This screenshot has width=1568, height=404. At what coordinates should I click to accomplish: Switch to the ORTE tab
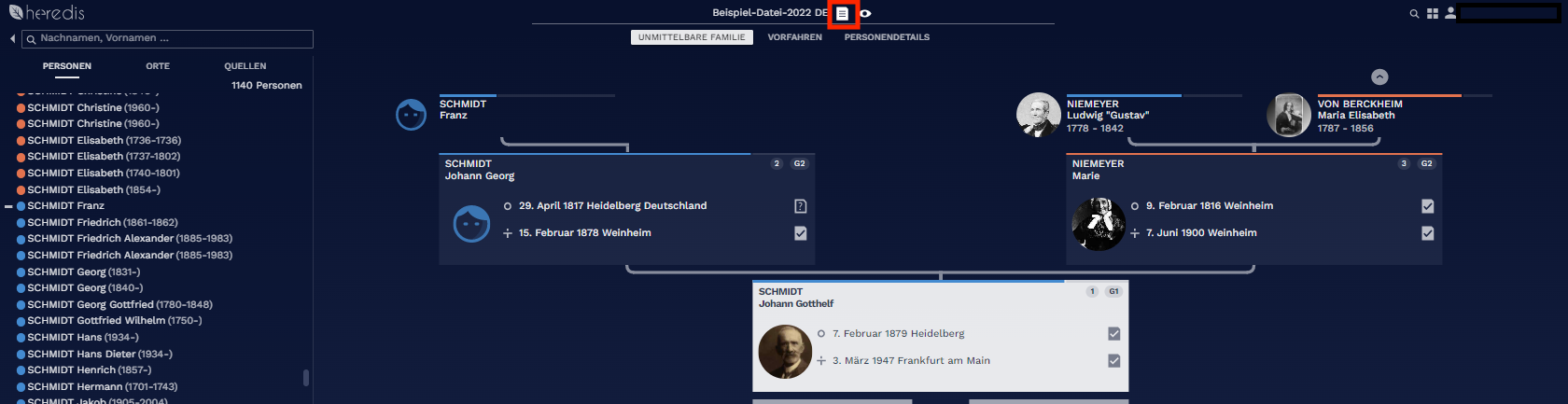click(x=158, y=66)
